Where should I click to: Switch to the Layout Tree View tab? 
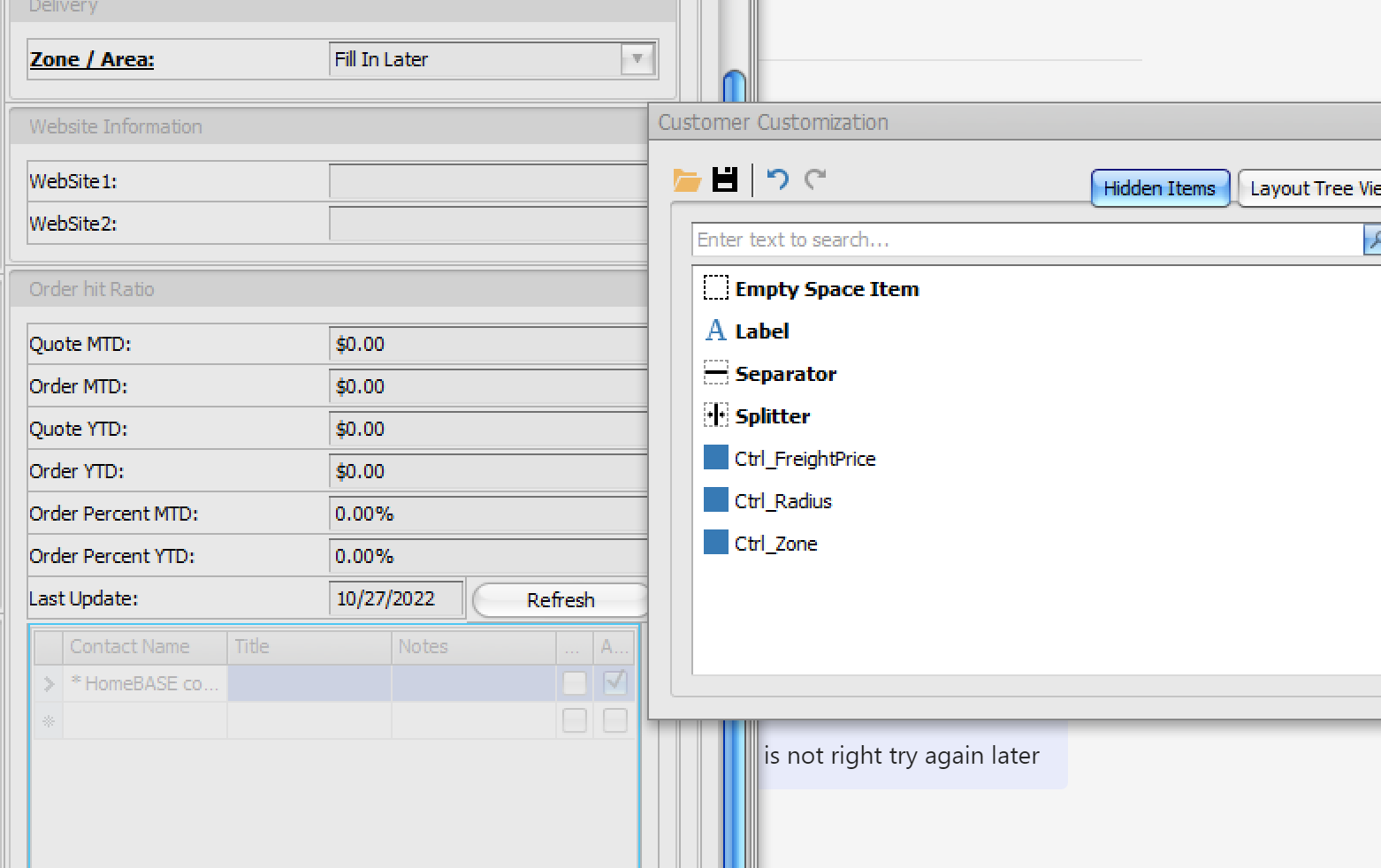tap(1312, 188)
